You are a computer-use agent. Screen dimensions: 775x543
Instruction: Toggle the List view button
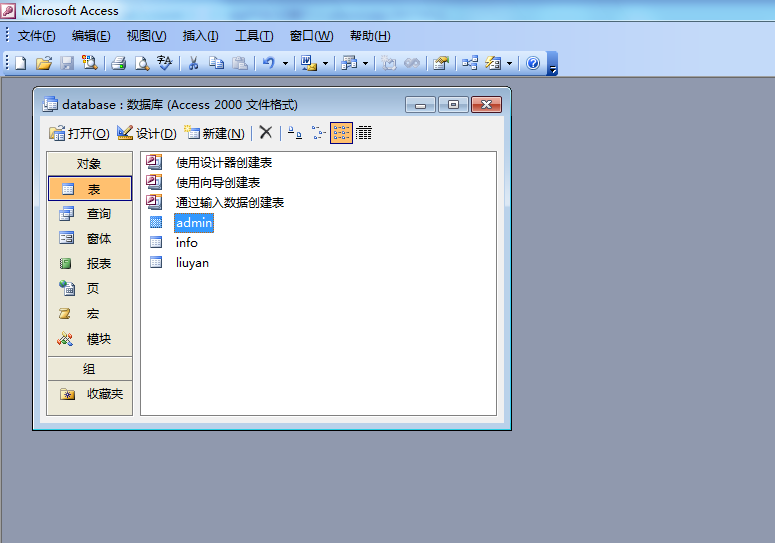click(341, 133)
